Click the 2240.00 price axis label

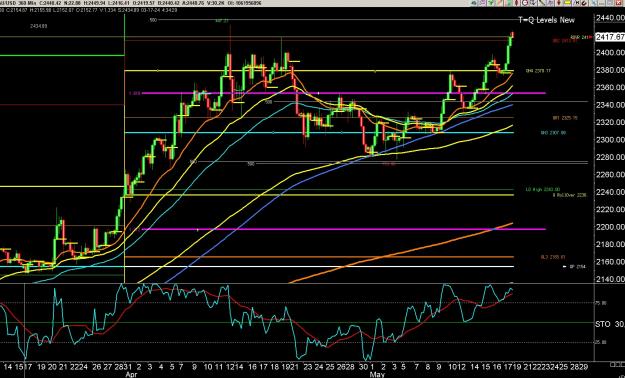(610, 192)
